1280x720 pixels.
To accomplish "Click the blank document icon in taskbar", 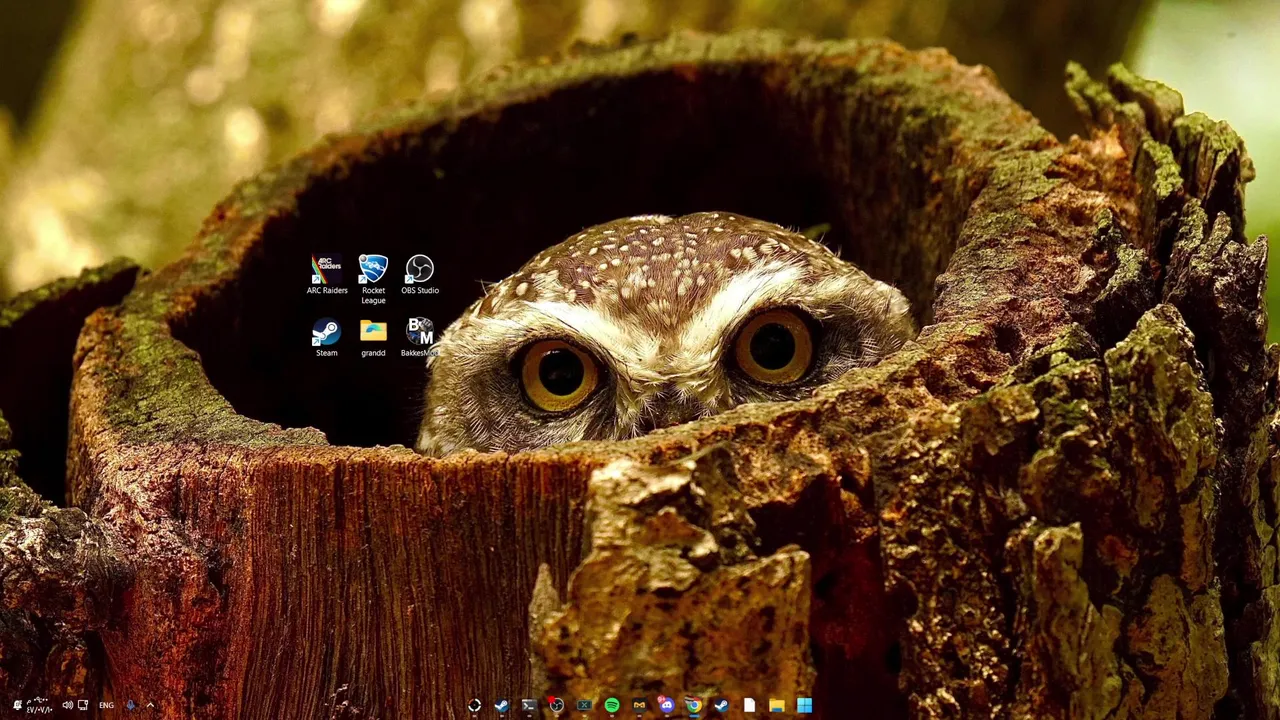I will 749,705.
